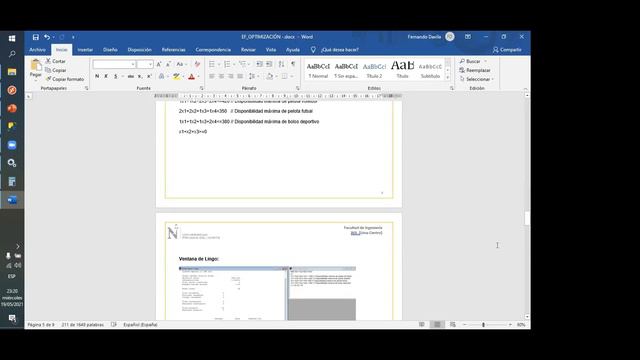
Task: Open Windows Start menu
Action: (x=12, y=38)
